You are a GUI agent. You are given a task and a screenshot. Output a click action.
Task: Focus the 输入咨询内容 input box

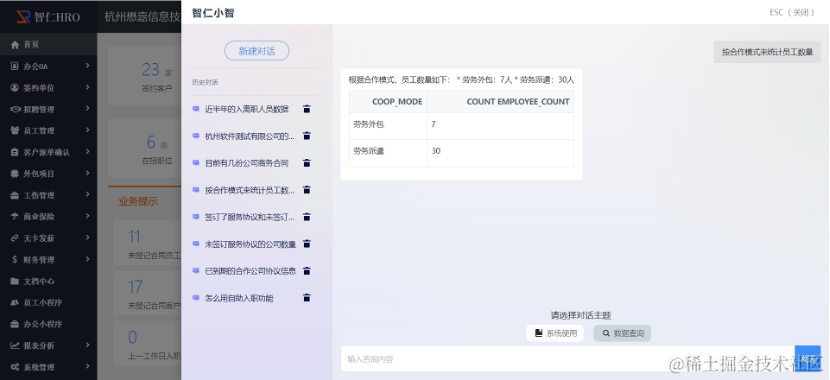(567, 359)
